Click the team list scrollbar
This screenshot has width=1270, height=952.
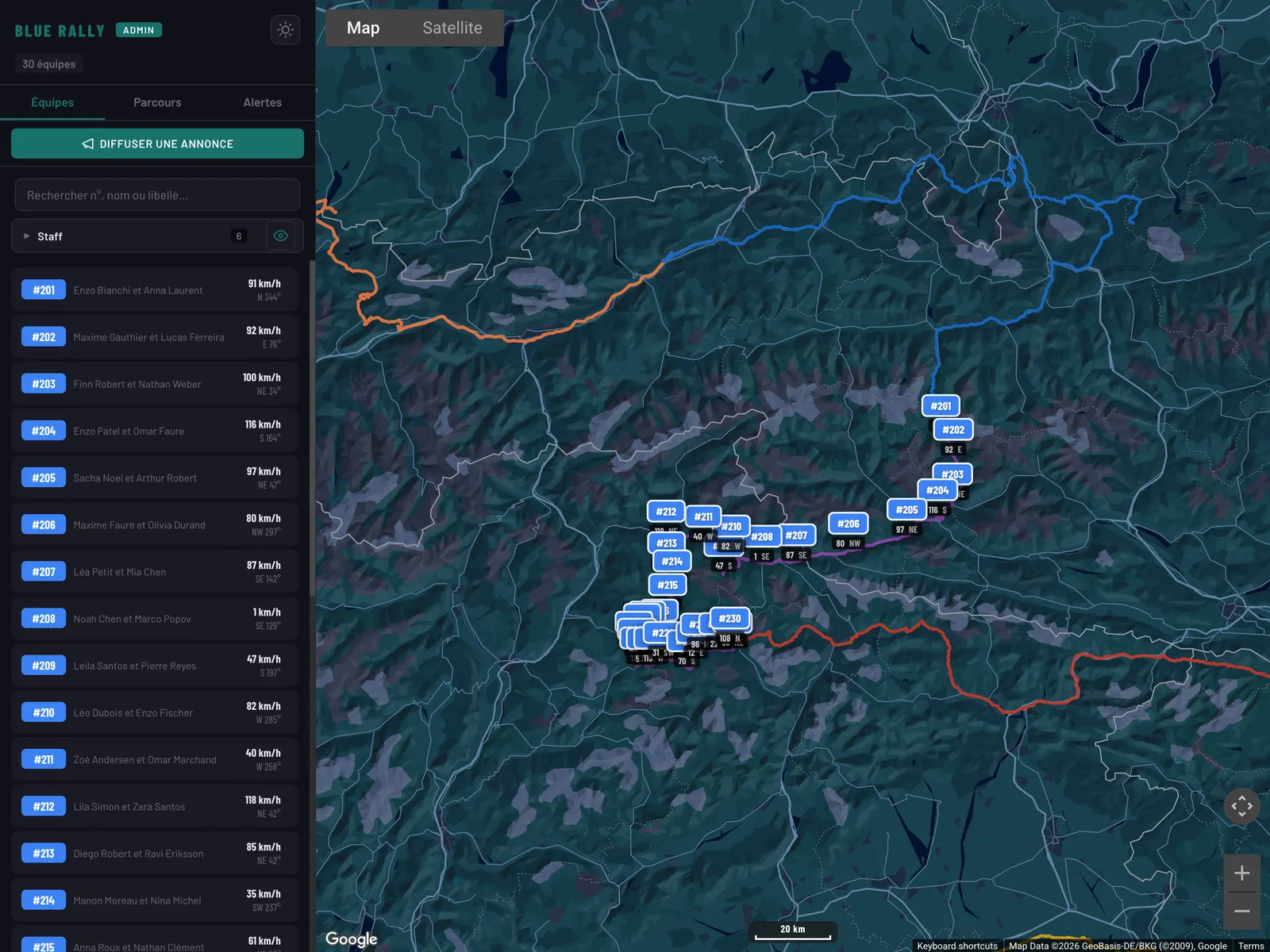(x=312, y=428)
